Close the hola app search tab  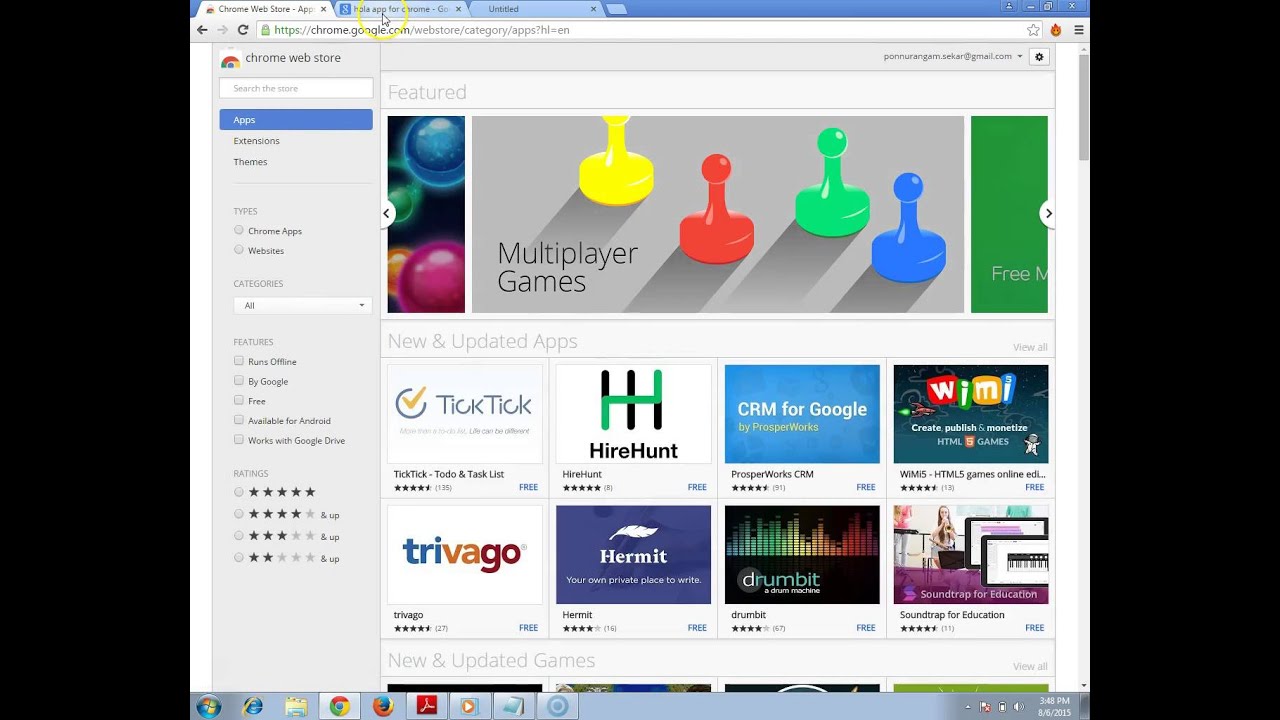click(459, 9)
